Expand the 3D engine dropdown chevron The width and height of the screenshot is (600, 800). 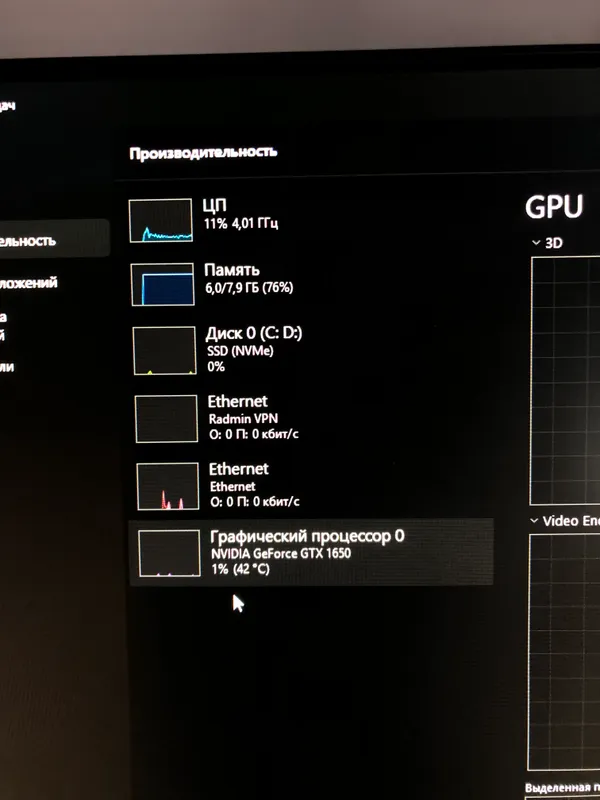pos(536,243)
